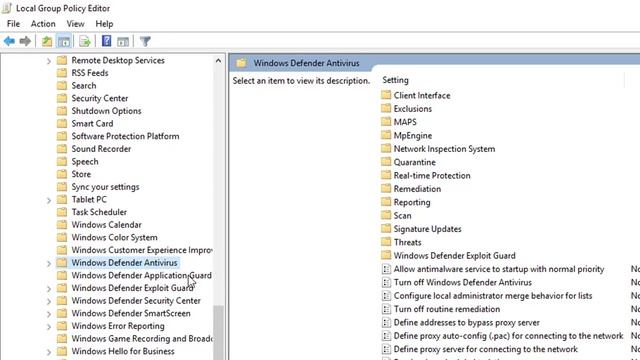This screenshot has width=640, height=360.
Task: Select Windows Game Recording and Broadcasting
Action: tap(142, 339)
